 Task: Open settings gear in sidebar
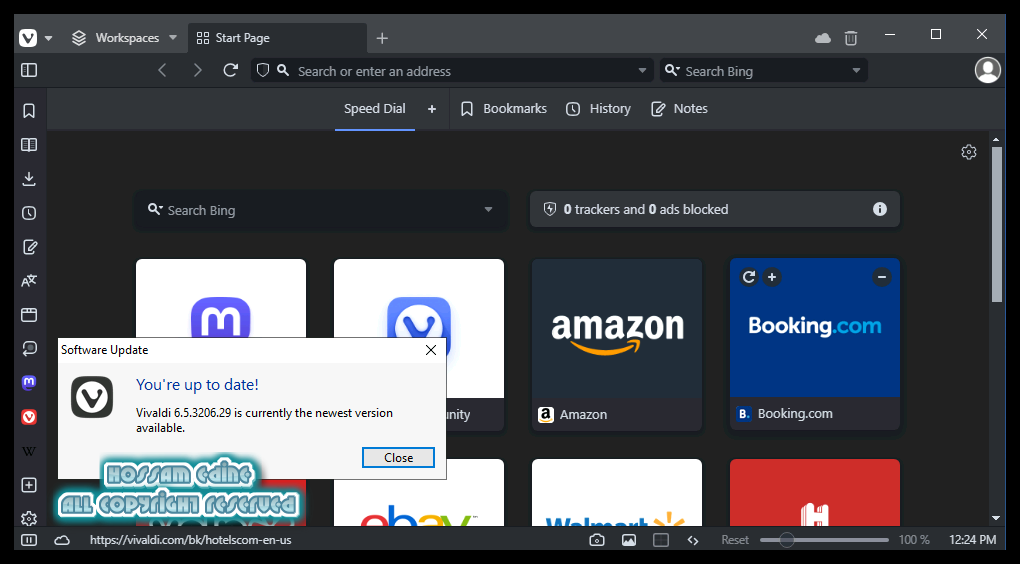click(29, 518)
